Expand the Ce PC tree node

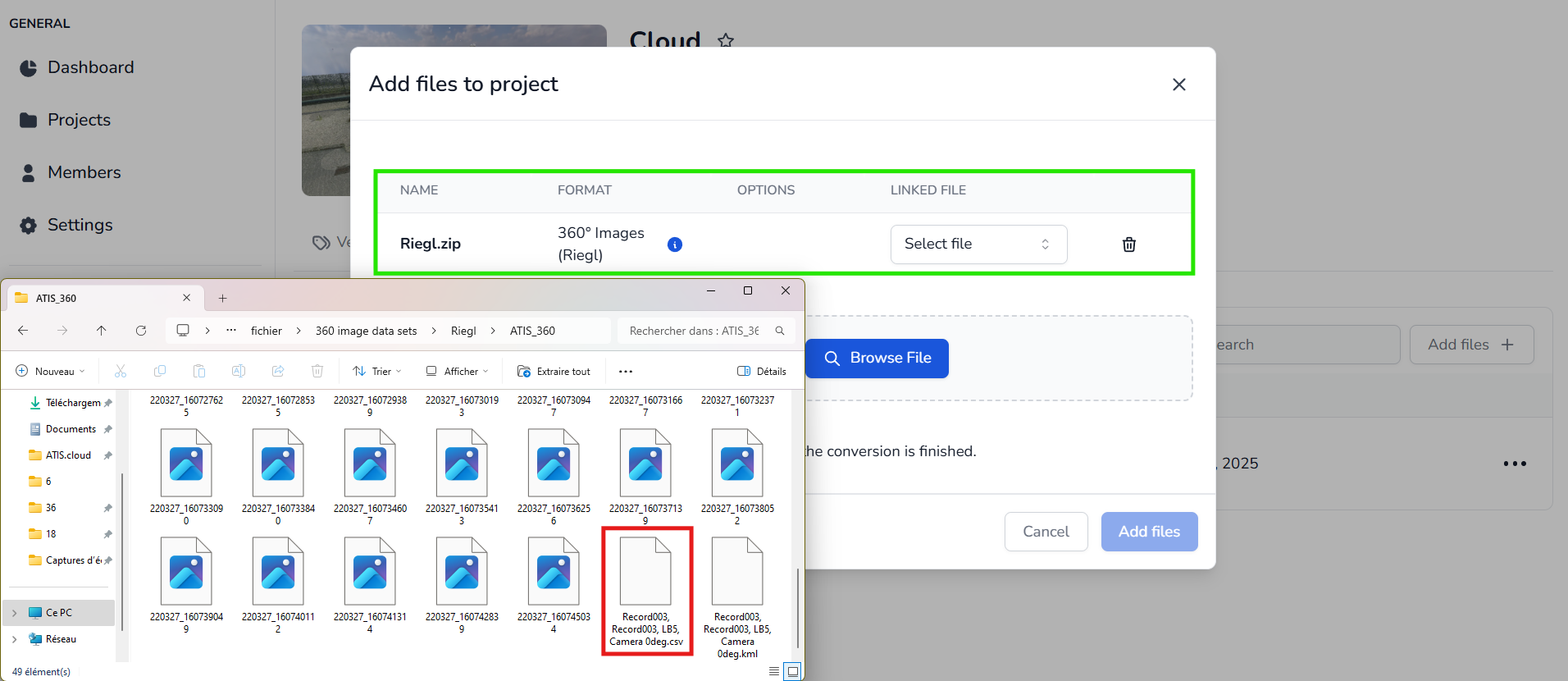14,613
